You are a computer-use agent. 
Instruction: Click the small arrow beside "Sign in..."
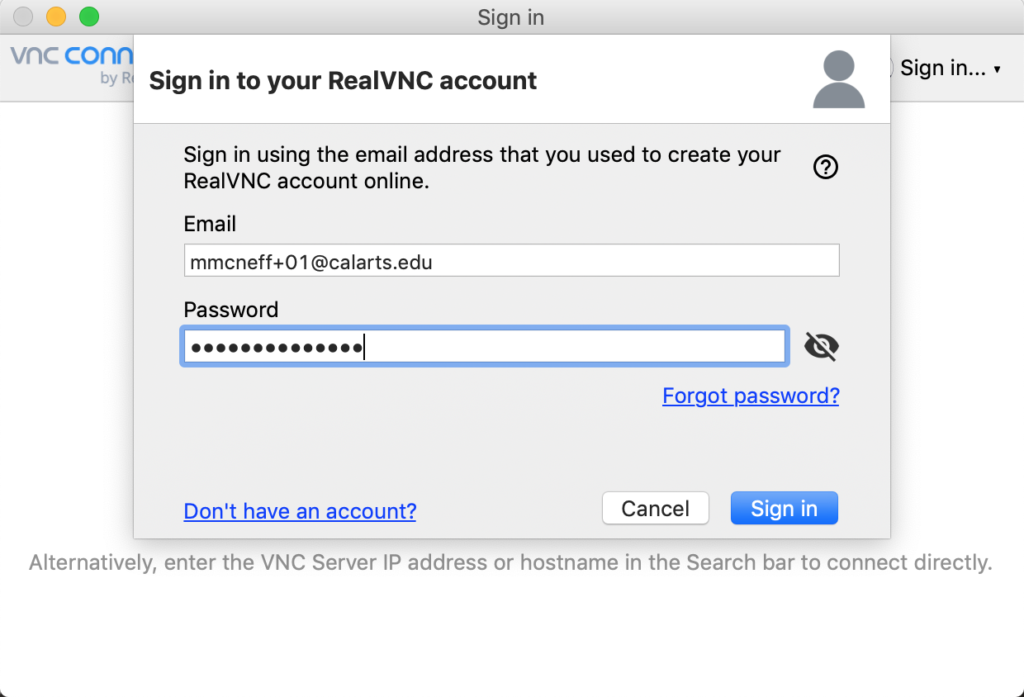coord(997,69)
